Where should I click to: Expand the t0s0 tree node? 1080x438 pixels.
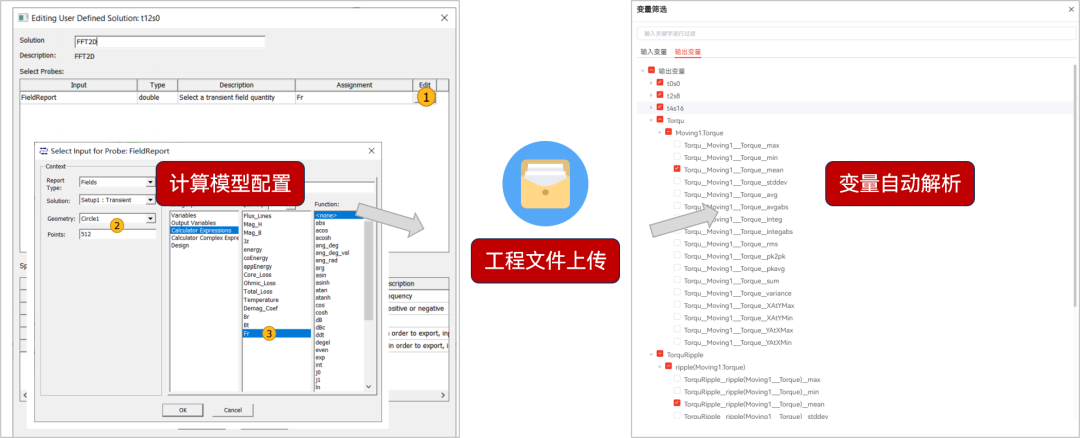[x=651, y=83]
